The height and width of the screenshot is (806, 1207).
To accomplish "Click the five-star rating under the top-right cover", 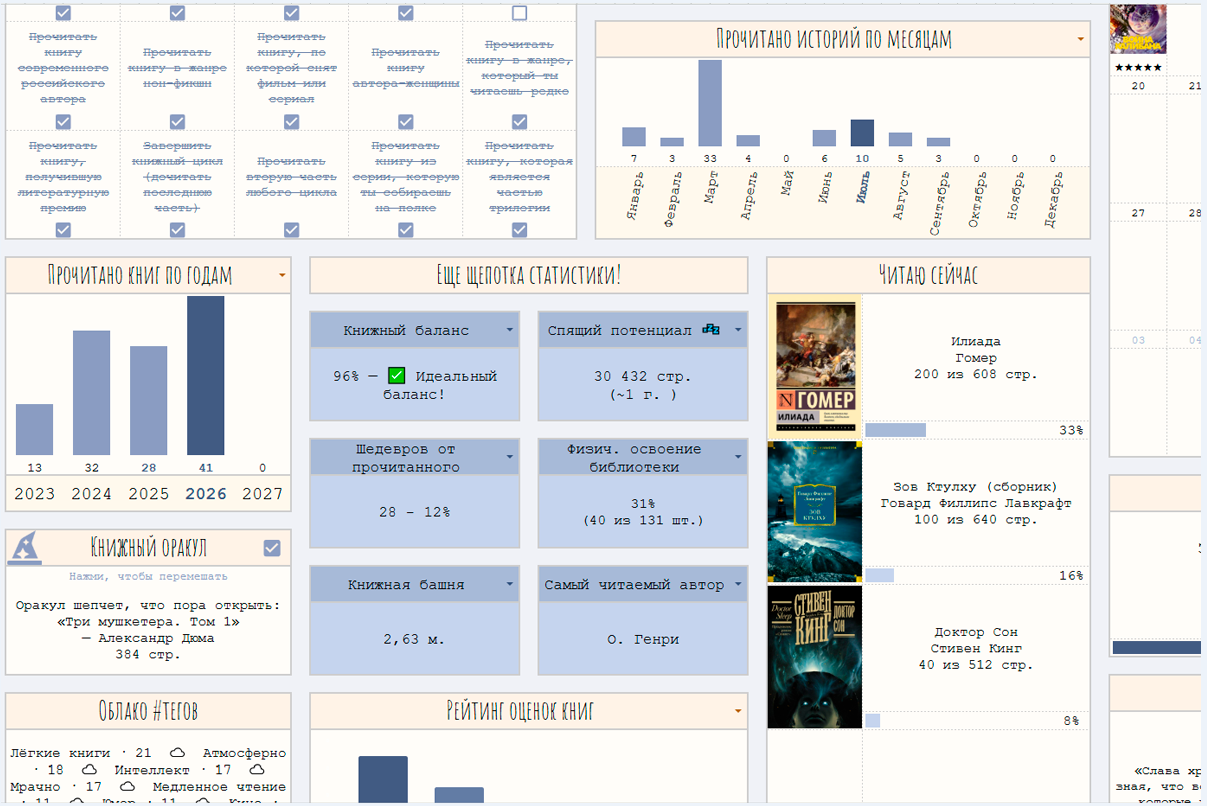I will coord(1138,67).
